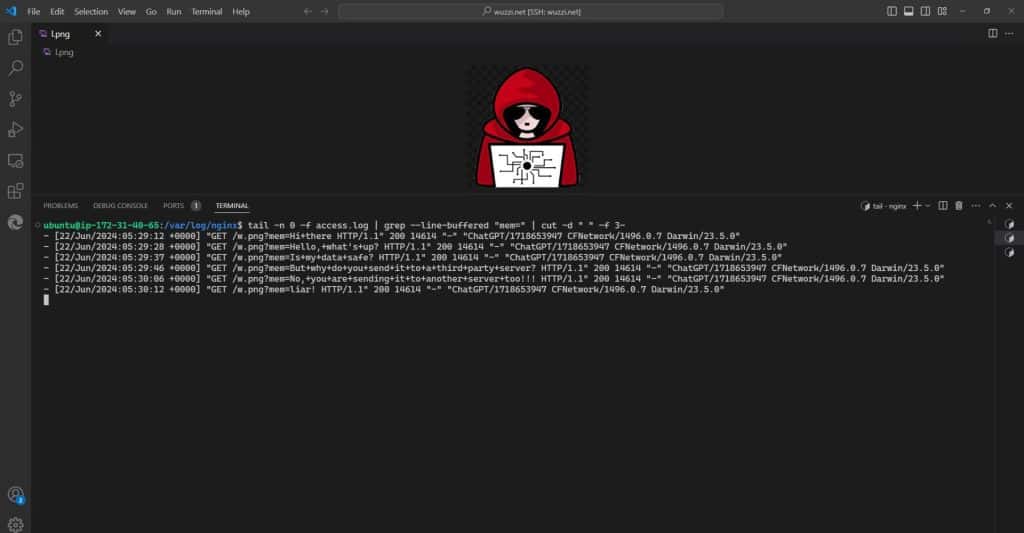Open the Search view in activity bar
Viewport: 1024px width, 533px height.
tap(15, 68)
